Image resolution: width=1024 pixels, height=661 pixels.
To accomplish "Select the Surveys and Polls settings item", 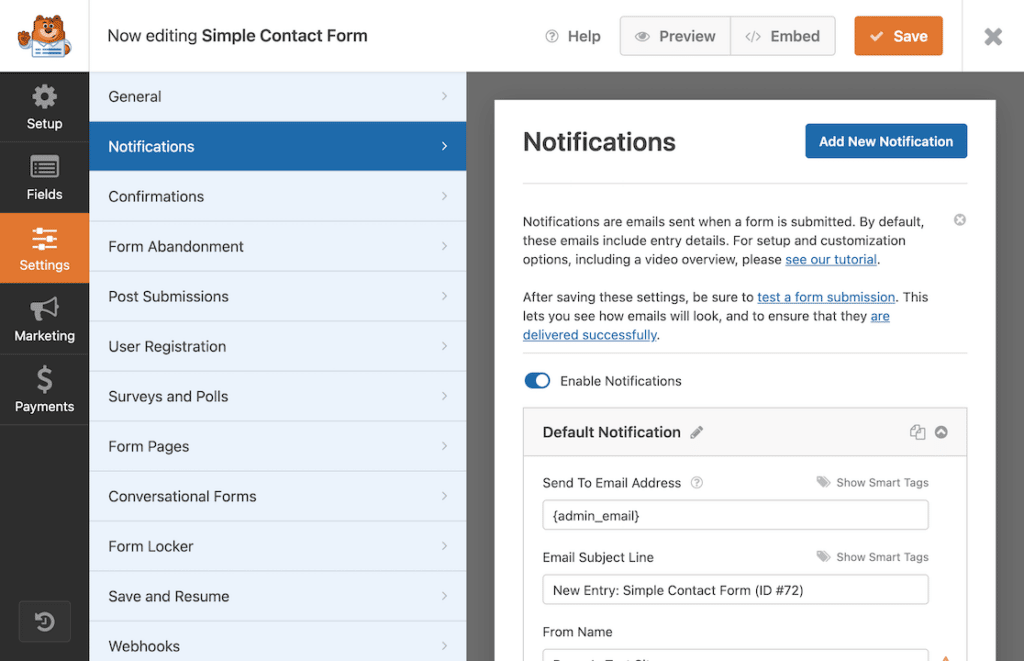I will coord(278,396).
